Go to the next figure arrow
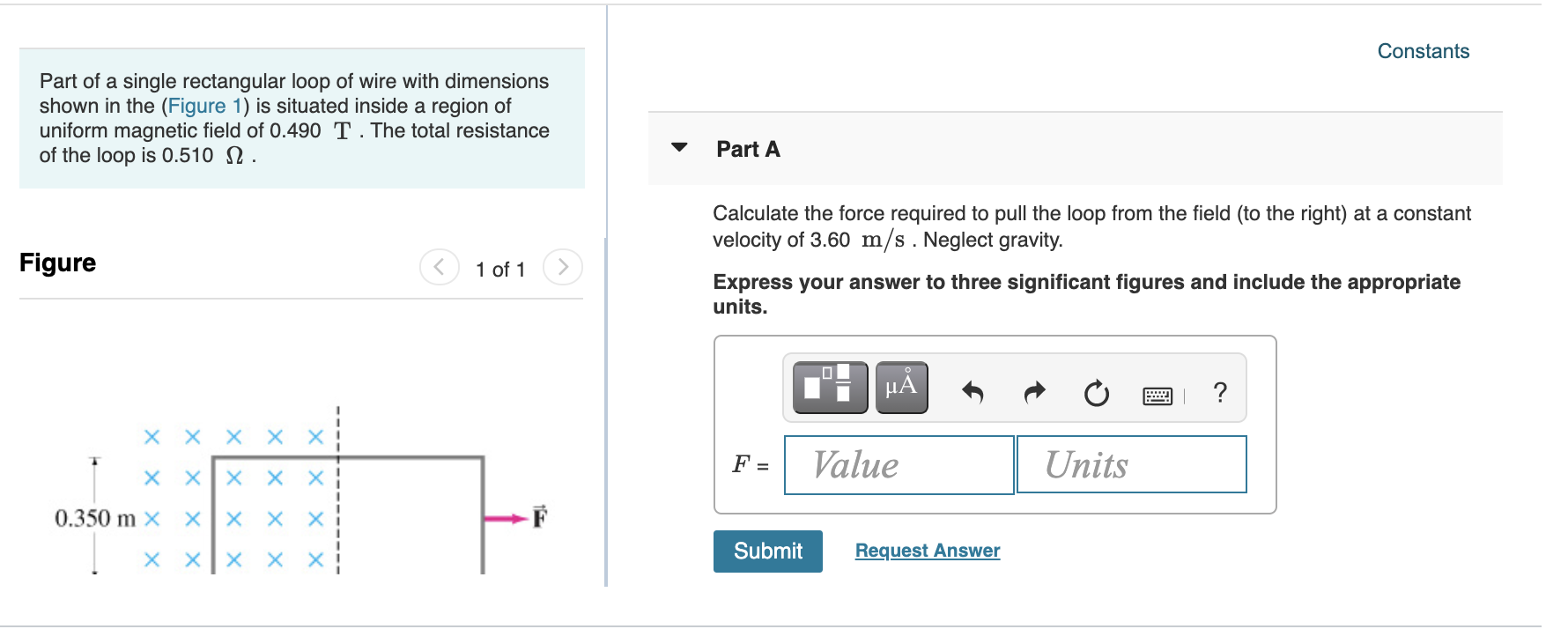Viewport: 1568px width, 629px height. (563, 267)
